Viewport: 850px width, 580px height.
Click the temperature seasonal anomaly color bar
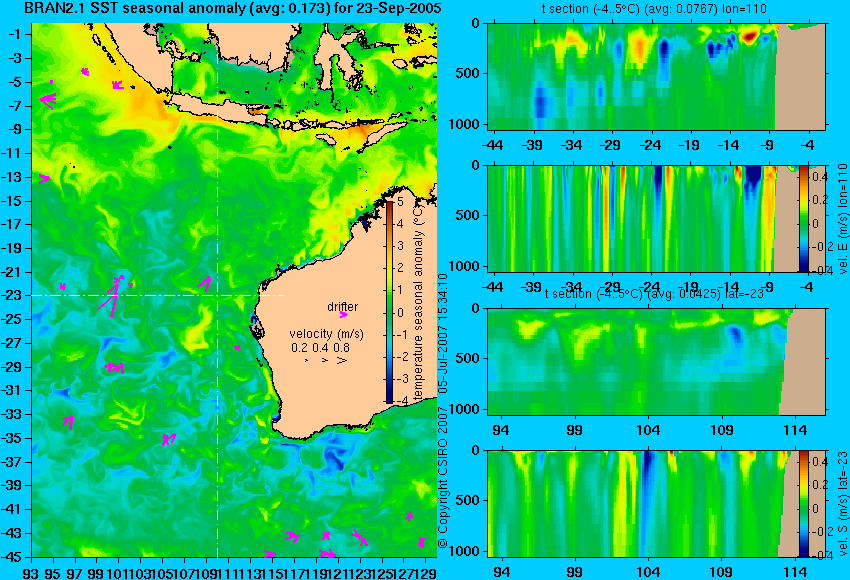coord(389,302)
